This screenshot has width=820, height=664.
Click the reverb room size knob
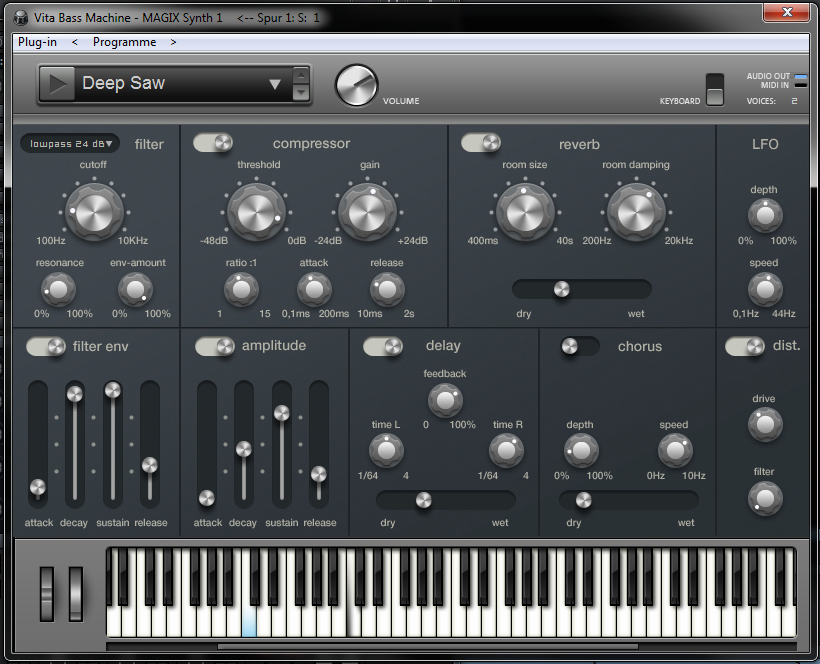525,211
